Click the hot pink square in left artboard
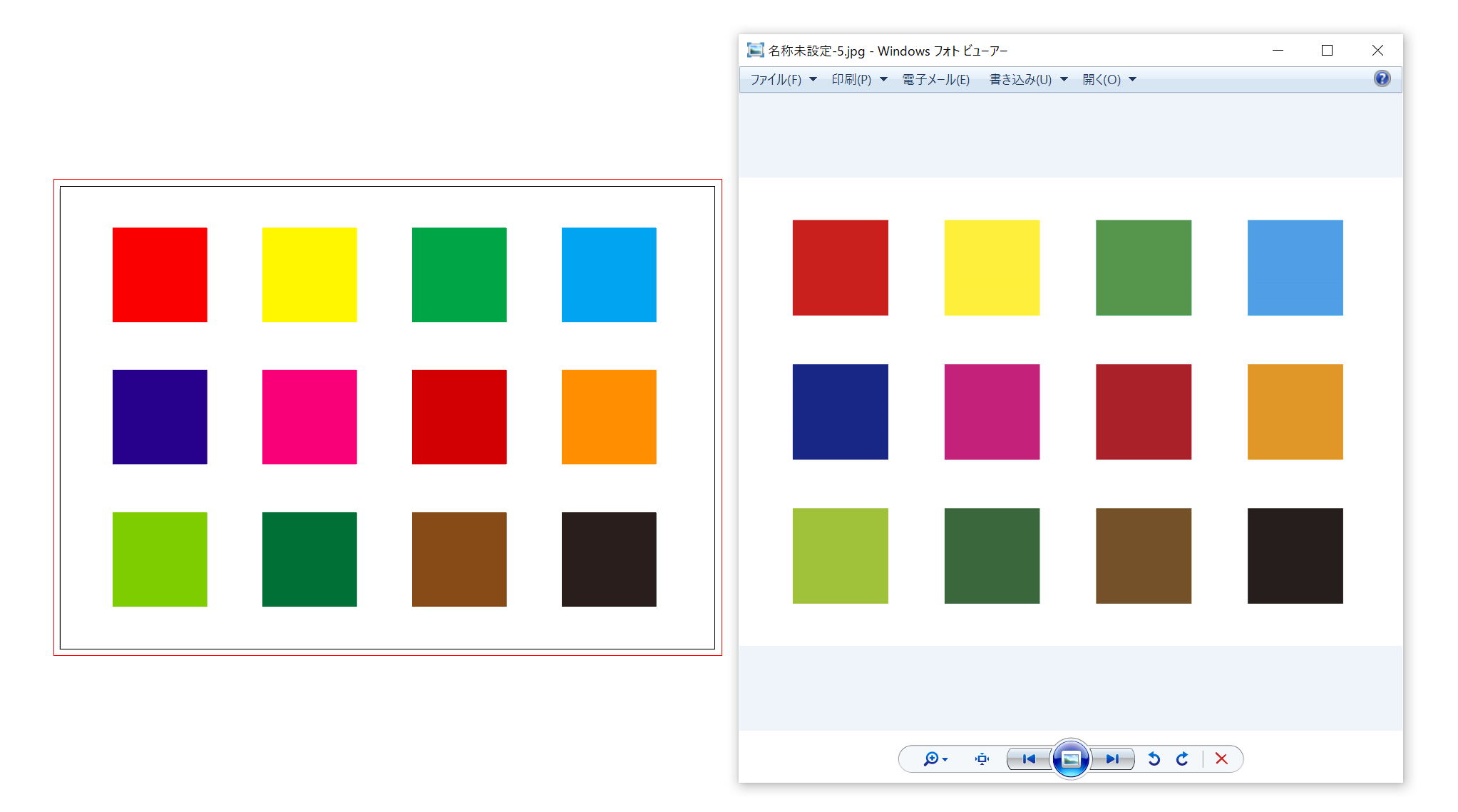Viewport: 1458px width, 812px height. click(x=309, y=417)
